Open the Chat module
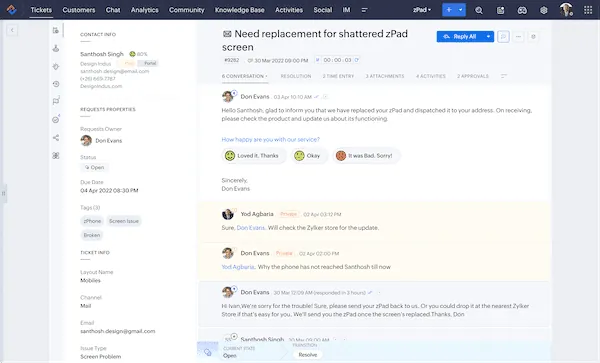Screen dimensions: 600x363 [x=113, y=10]
